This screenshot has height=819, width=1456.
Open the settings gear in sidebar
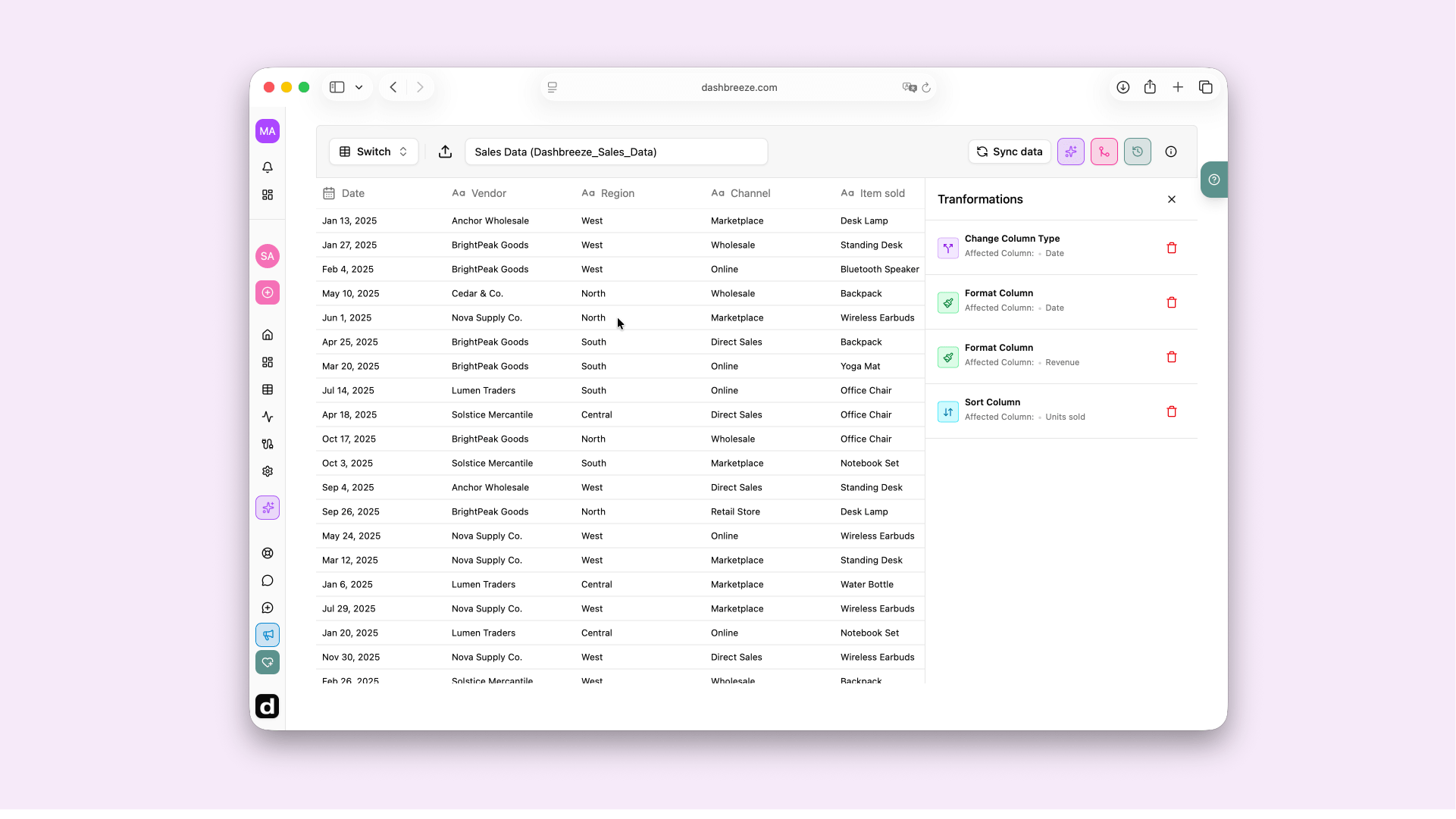(268, 471)
